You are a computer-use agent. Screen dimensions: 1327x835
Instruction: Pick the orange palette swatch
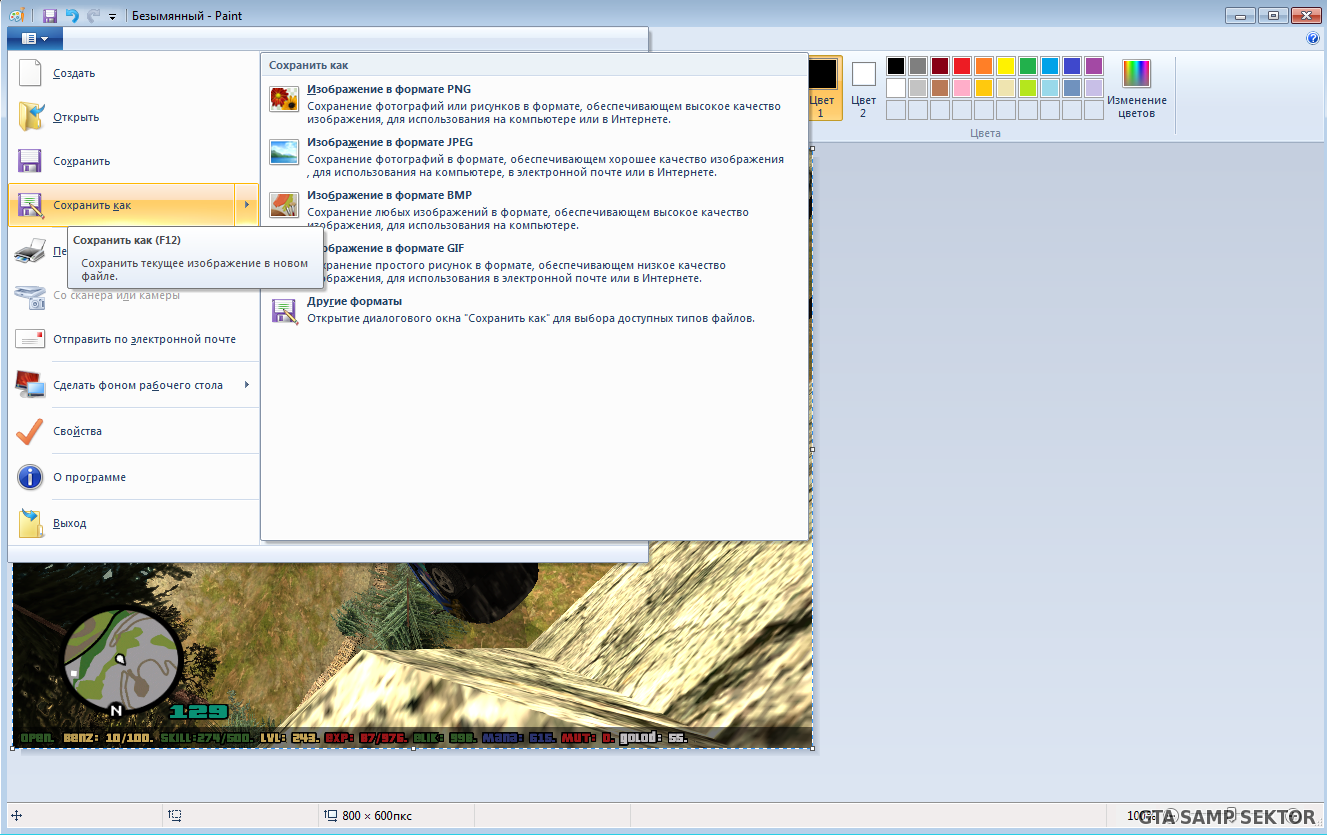[984, 66]
